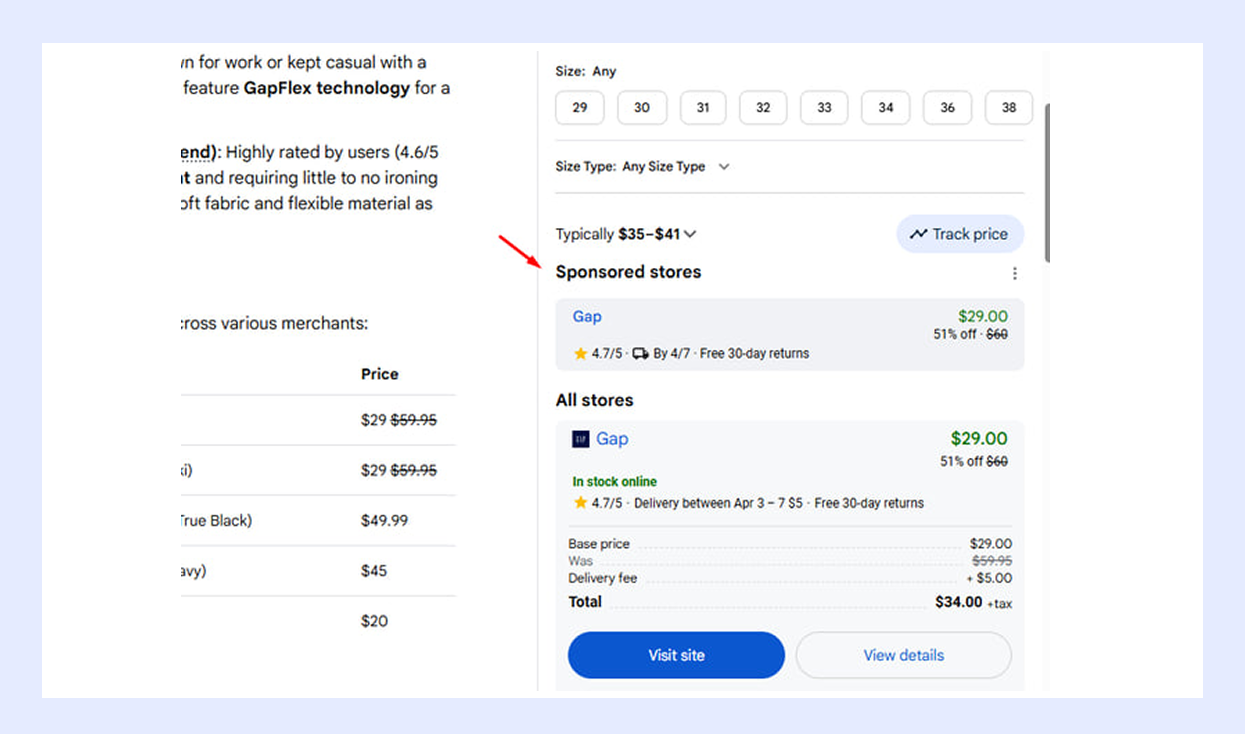Open the Gap link under All stores
The width and height of the screenshot is (1245, 734).
tap(612, 439)
